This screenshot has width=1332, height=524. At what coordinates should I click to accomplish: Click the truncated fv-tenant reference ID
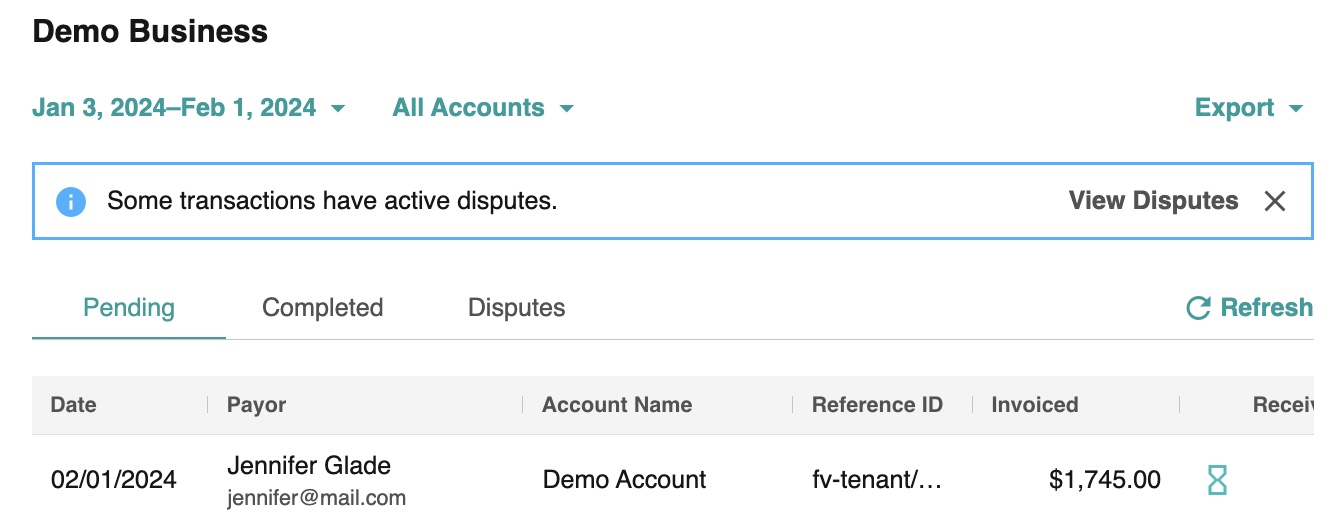pos(877,480)
